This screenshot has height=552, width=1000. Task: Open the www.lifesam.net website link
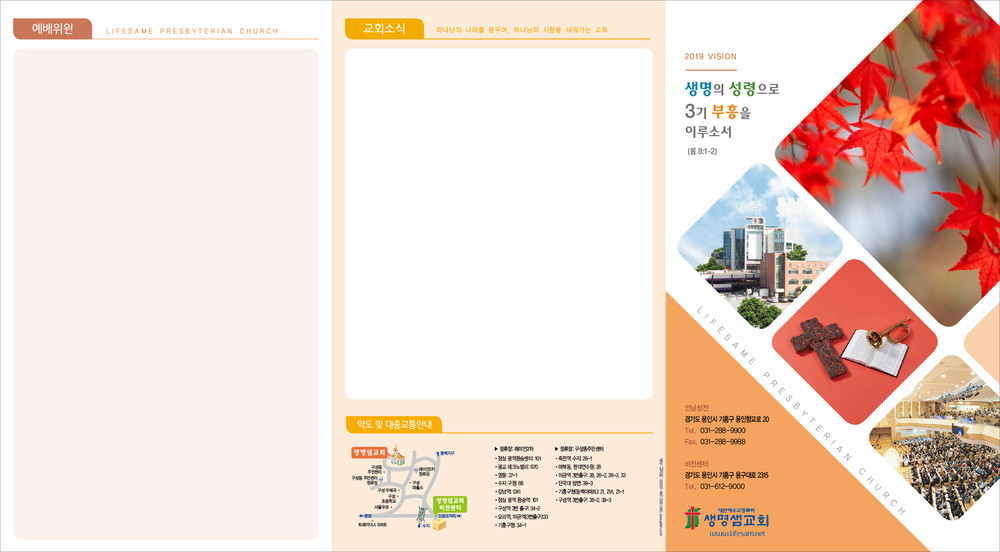coord(735,535)
